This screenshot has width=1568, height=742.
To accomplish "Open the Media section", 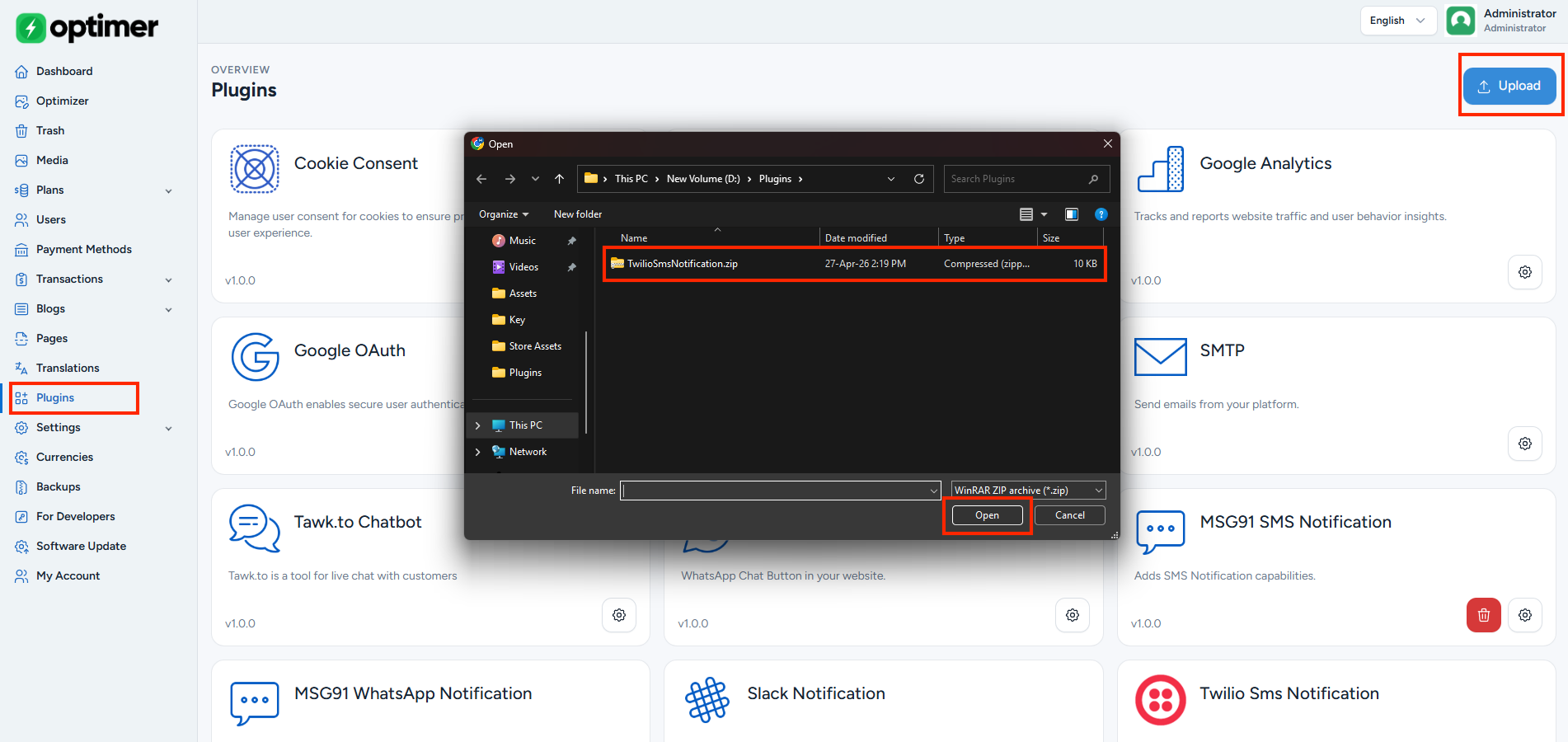I will coord(52,160).
